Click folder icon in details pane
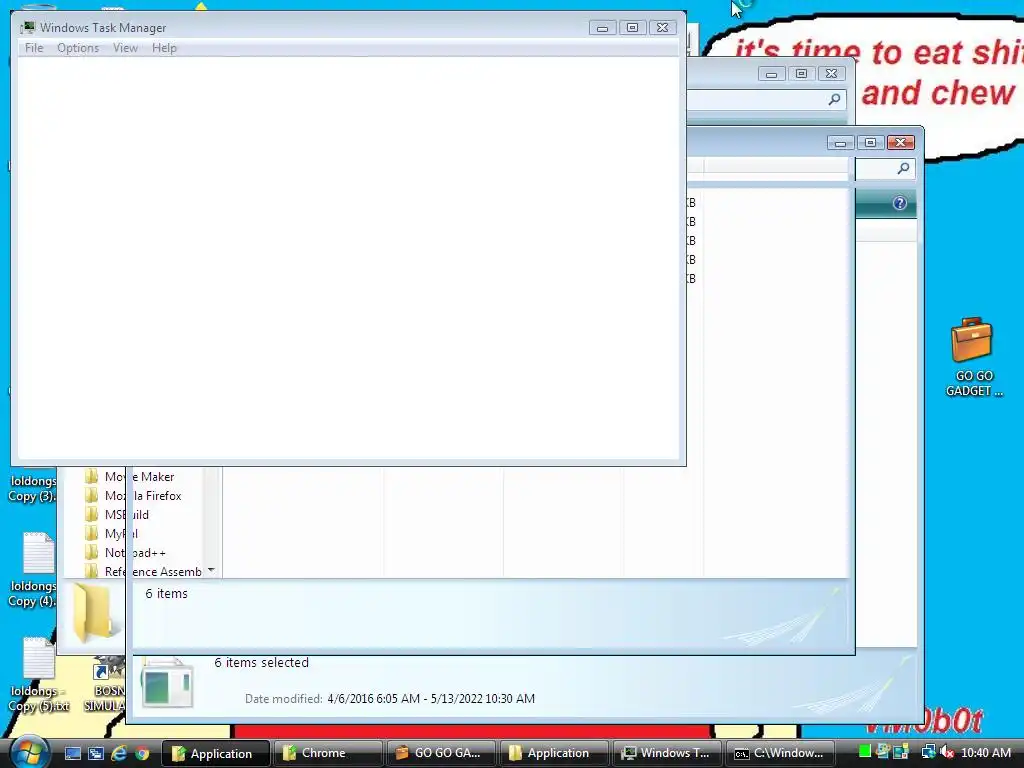This screenshot has width=1024, height=768. click(x=94, y=614)
